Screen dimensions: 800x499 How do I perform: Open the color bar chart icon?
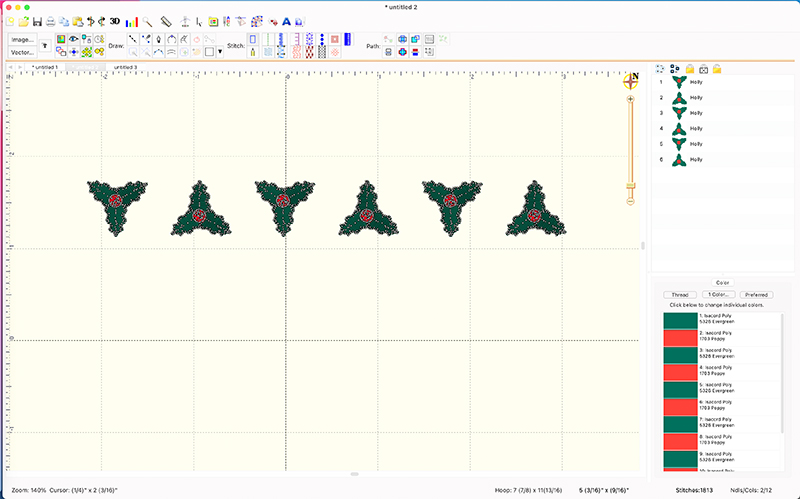[131, 21]
